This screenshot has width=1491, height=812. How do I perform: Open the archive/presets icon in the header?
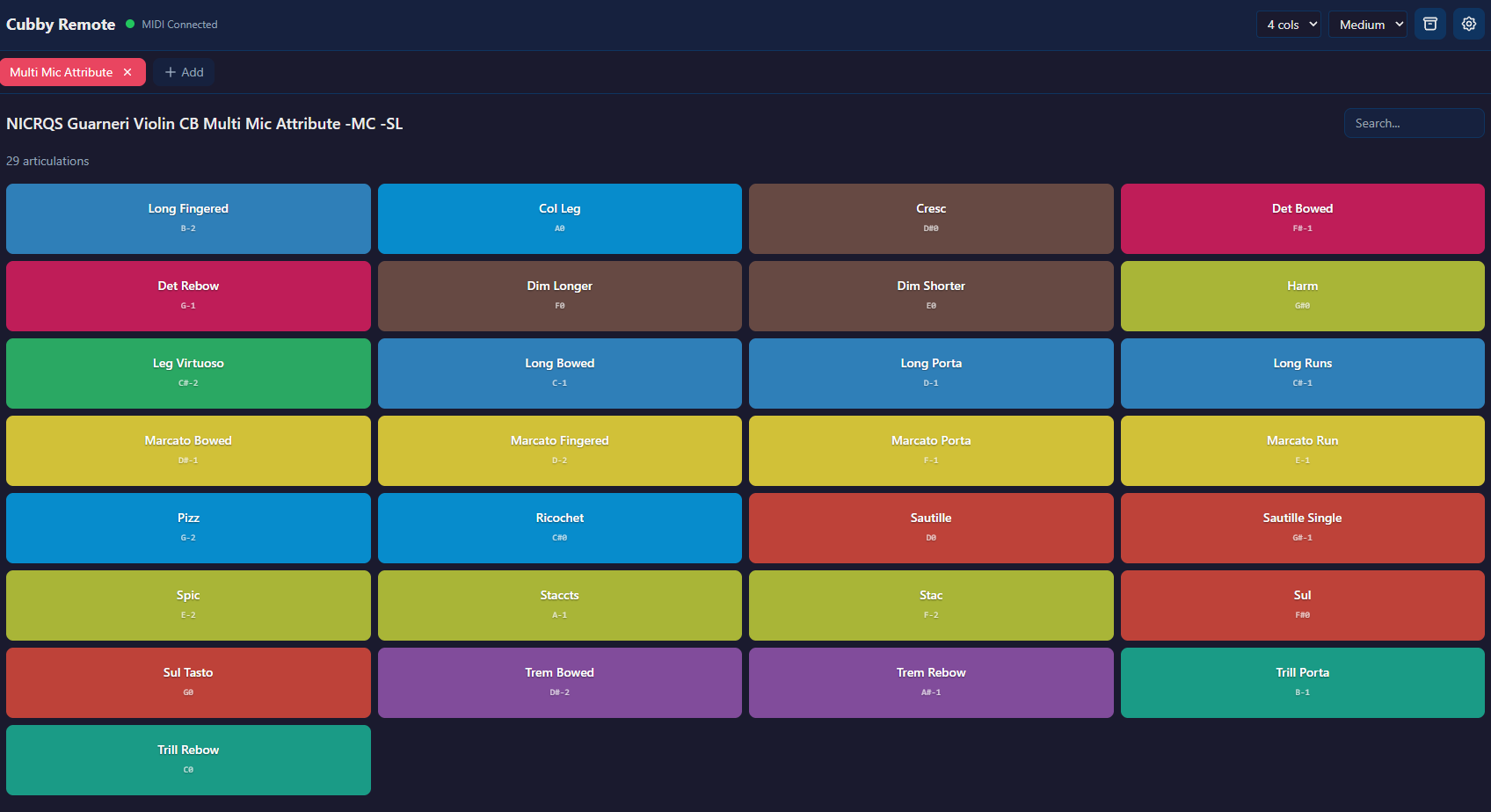coord(1430,24)
